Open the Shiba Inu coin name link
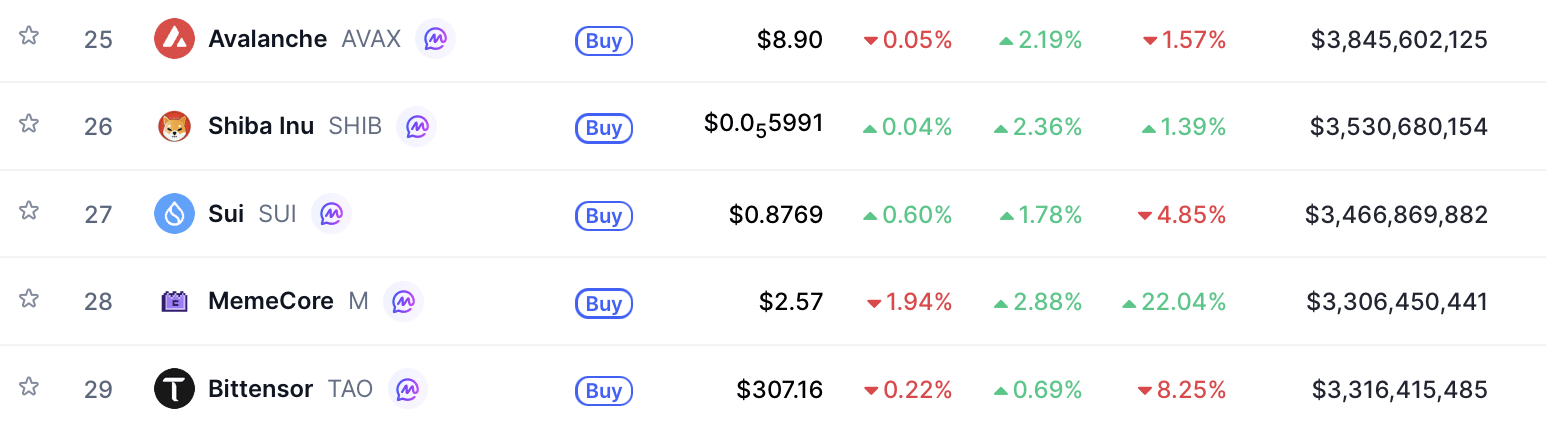 click(260, 127)
